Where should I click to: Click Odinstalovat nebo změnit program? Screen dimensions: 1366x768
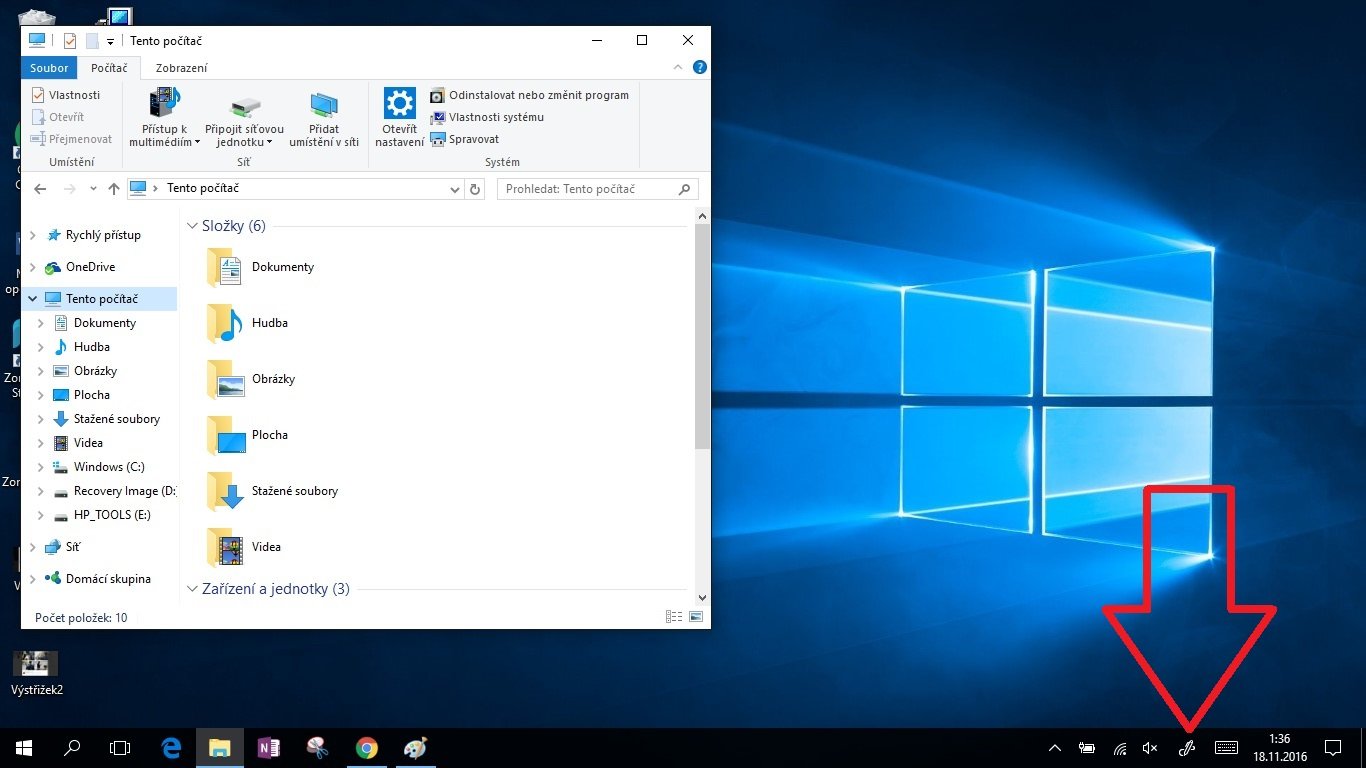pos(530,95)
